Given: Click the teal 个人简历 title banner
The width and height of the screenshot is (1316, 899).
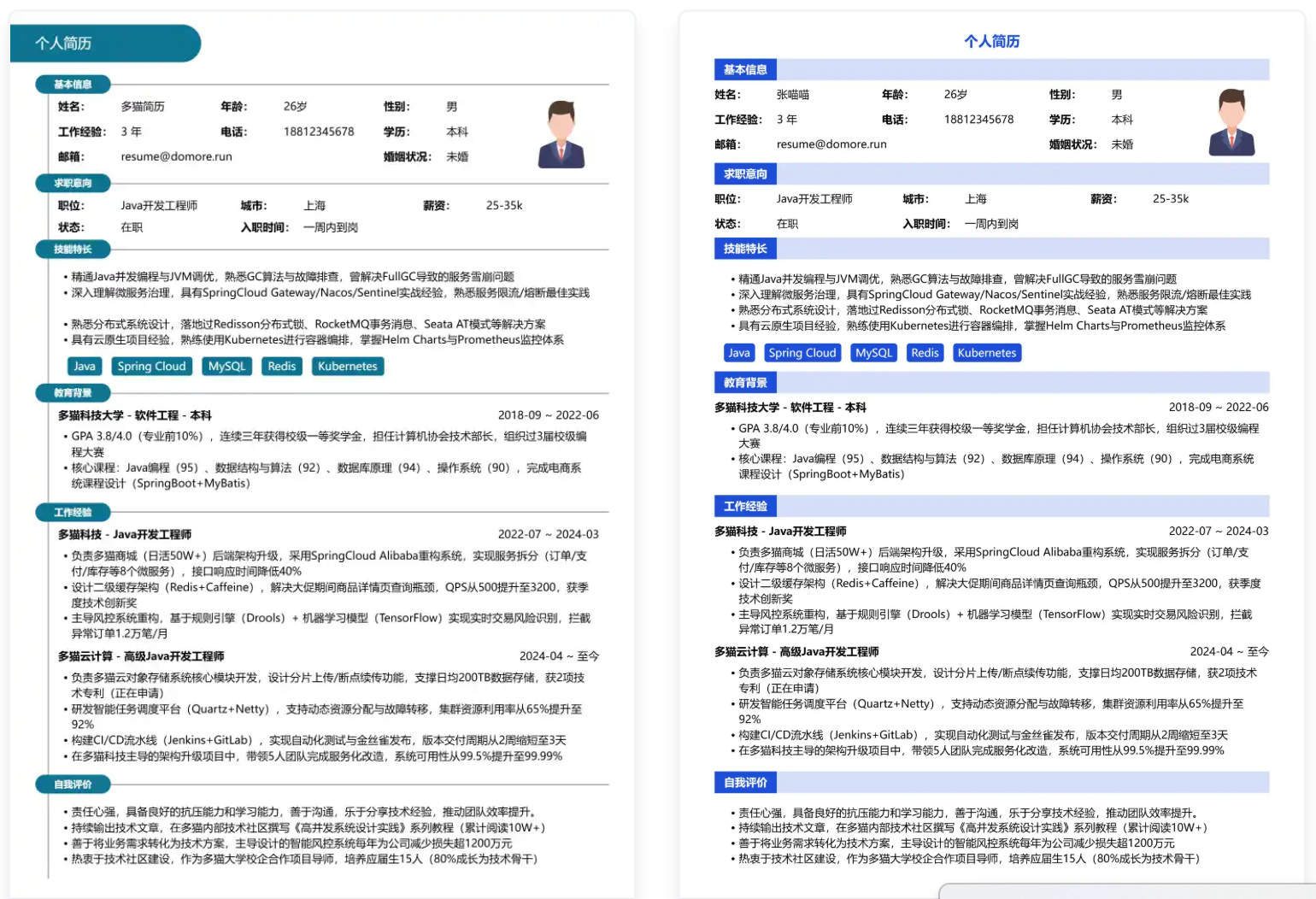Looking at the screenshot, I should tap(104, 44).
